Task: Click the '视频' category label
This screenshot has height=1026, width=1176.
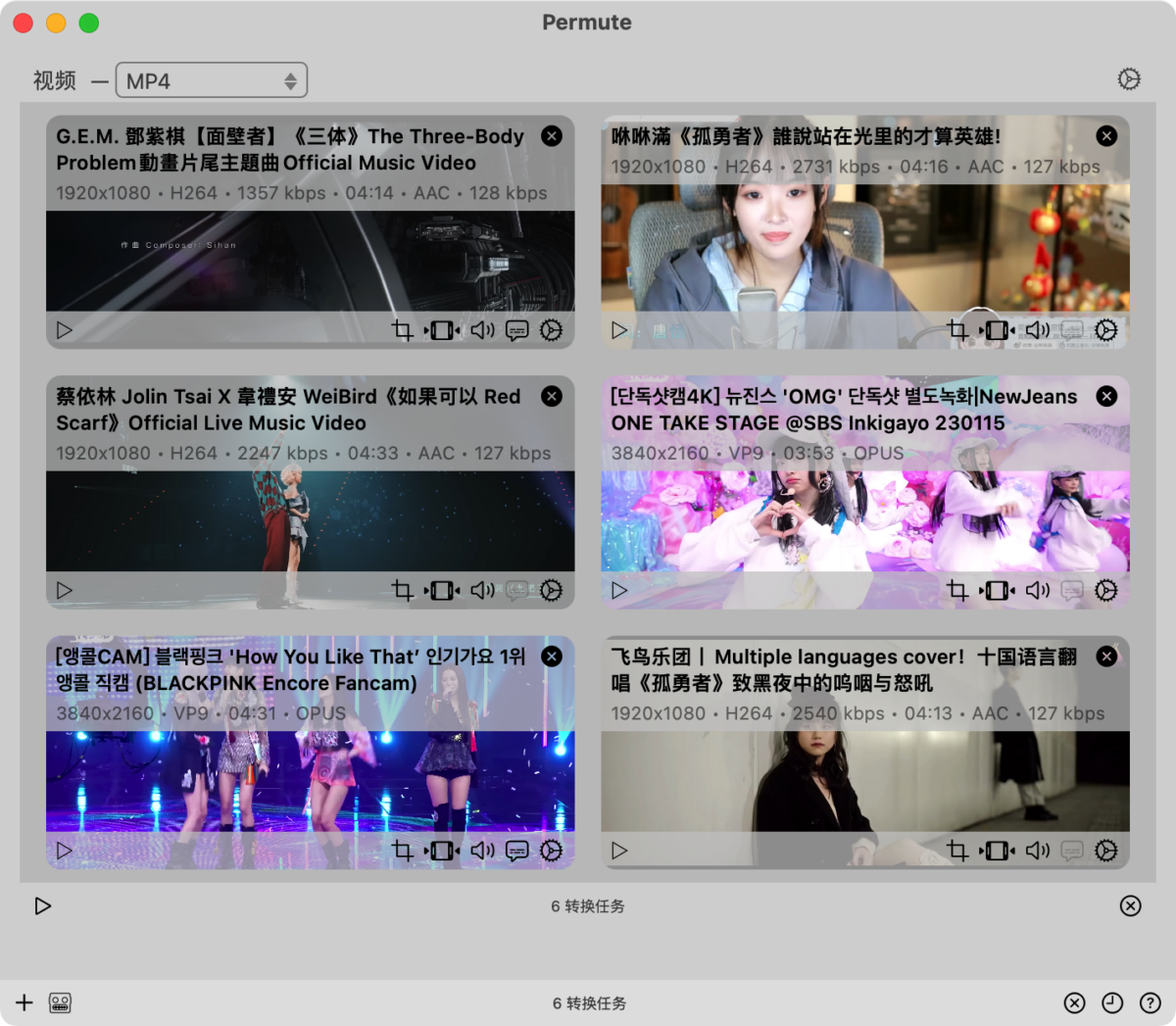Action: click(x=55, y=80)
